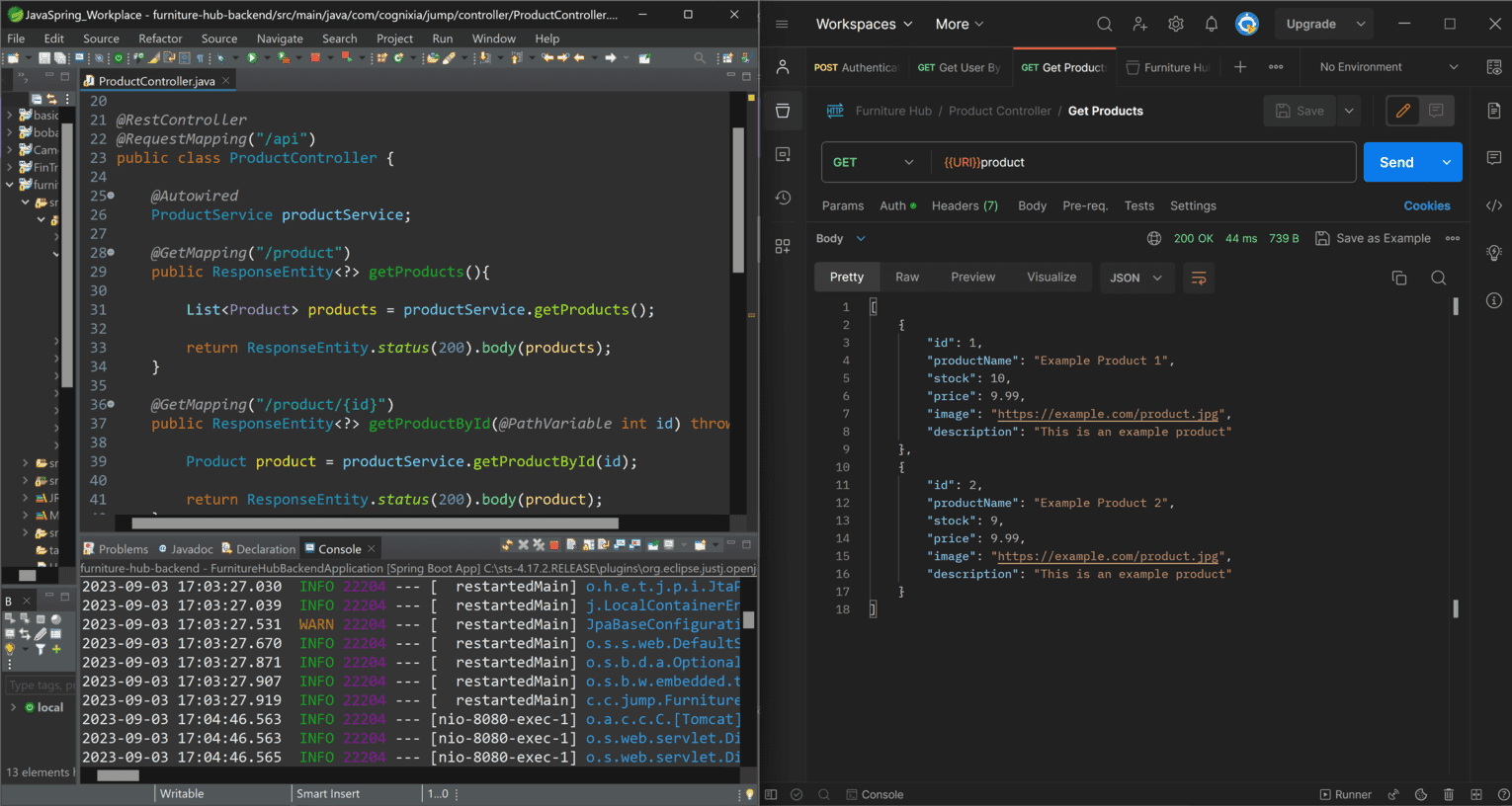Open History icon in Postman sidebar
This screenshot has width=1512, height=806.
click(x=783, y=198)
